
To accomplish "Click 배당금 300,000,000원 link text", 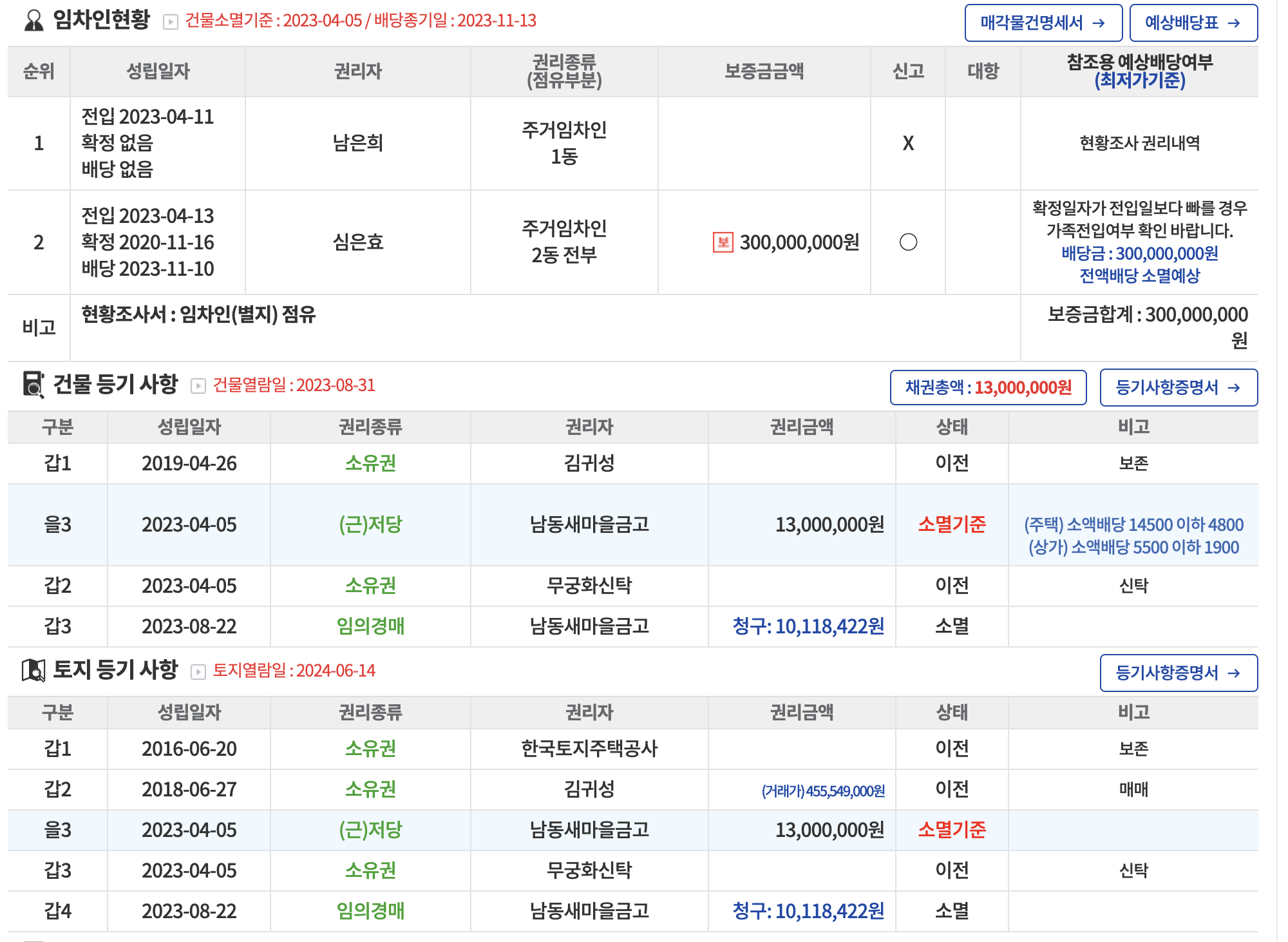I will (x=1139, y=253).
